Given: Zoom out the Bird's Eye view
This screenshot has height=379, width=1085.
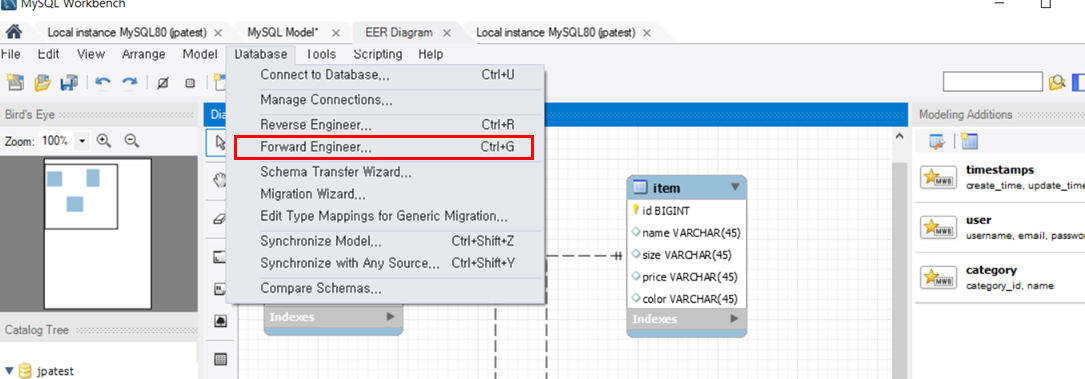Looking at the screenshot, I should coord(131,140).
